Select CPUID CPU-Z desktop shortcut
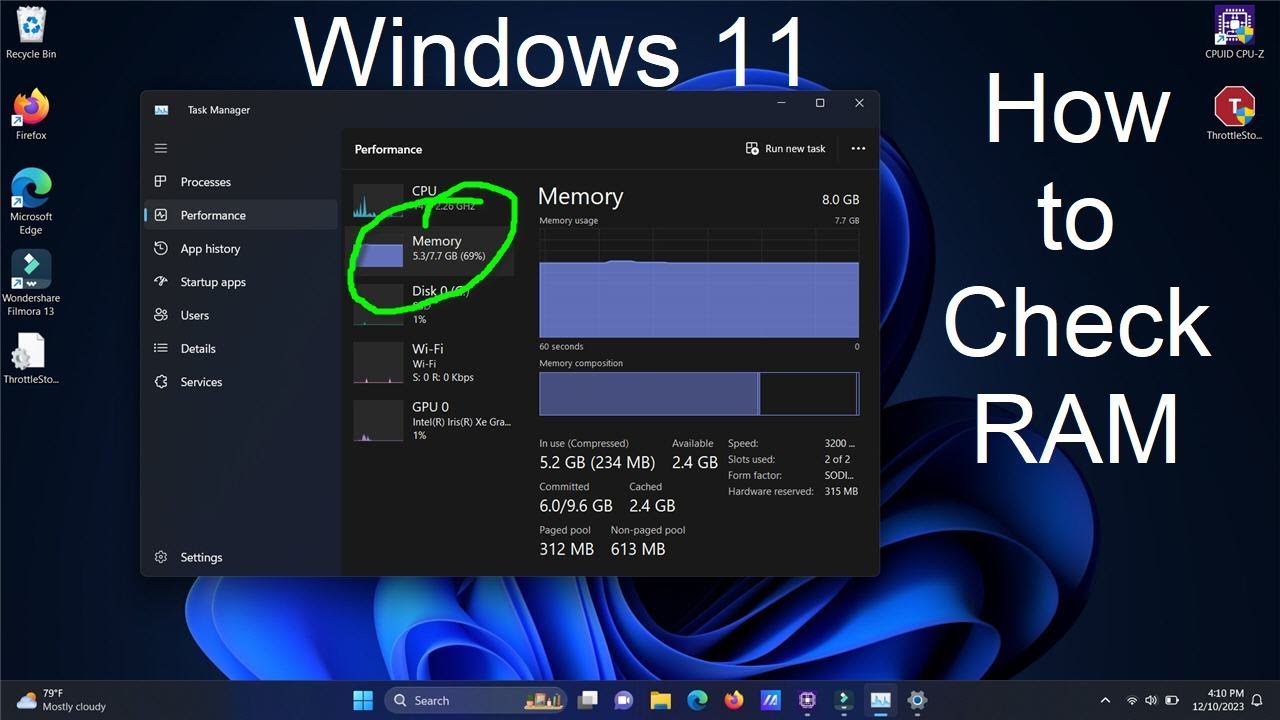 pyautogui.click(x=1235, y=32)
